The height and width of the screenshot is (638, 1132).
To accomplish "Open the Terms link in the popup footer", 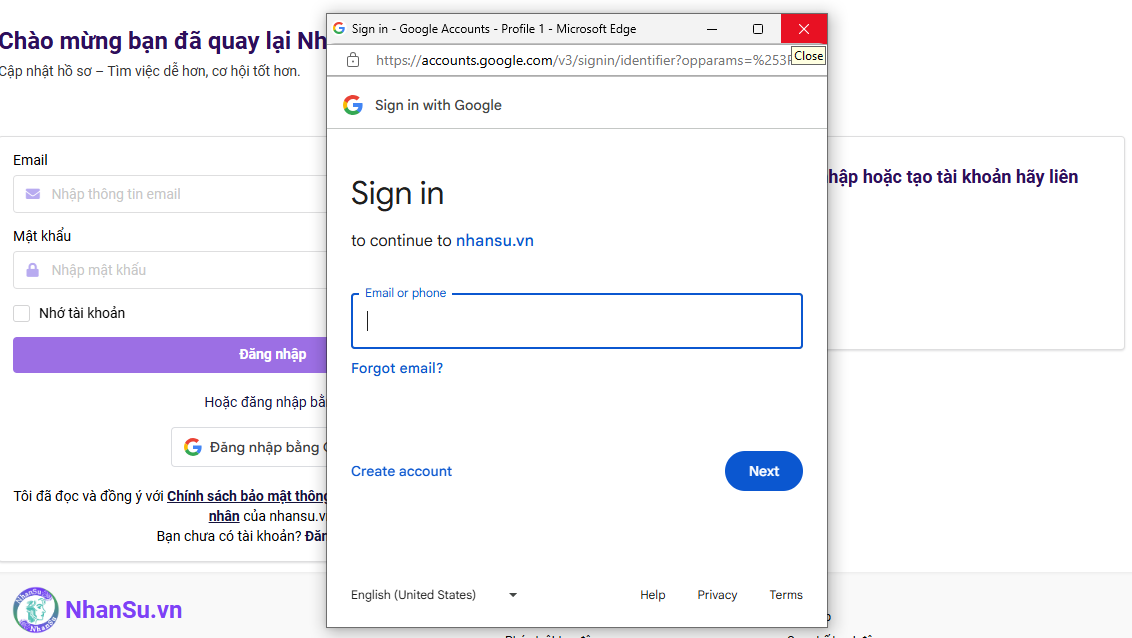I will [785, 595].
